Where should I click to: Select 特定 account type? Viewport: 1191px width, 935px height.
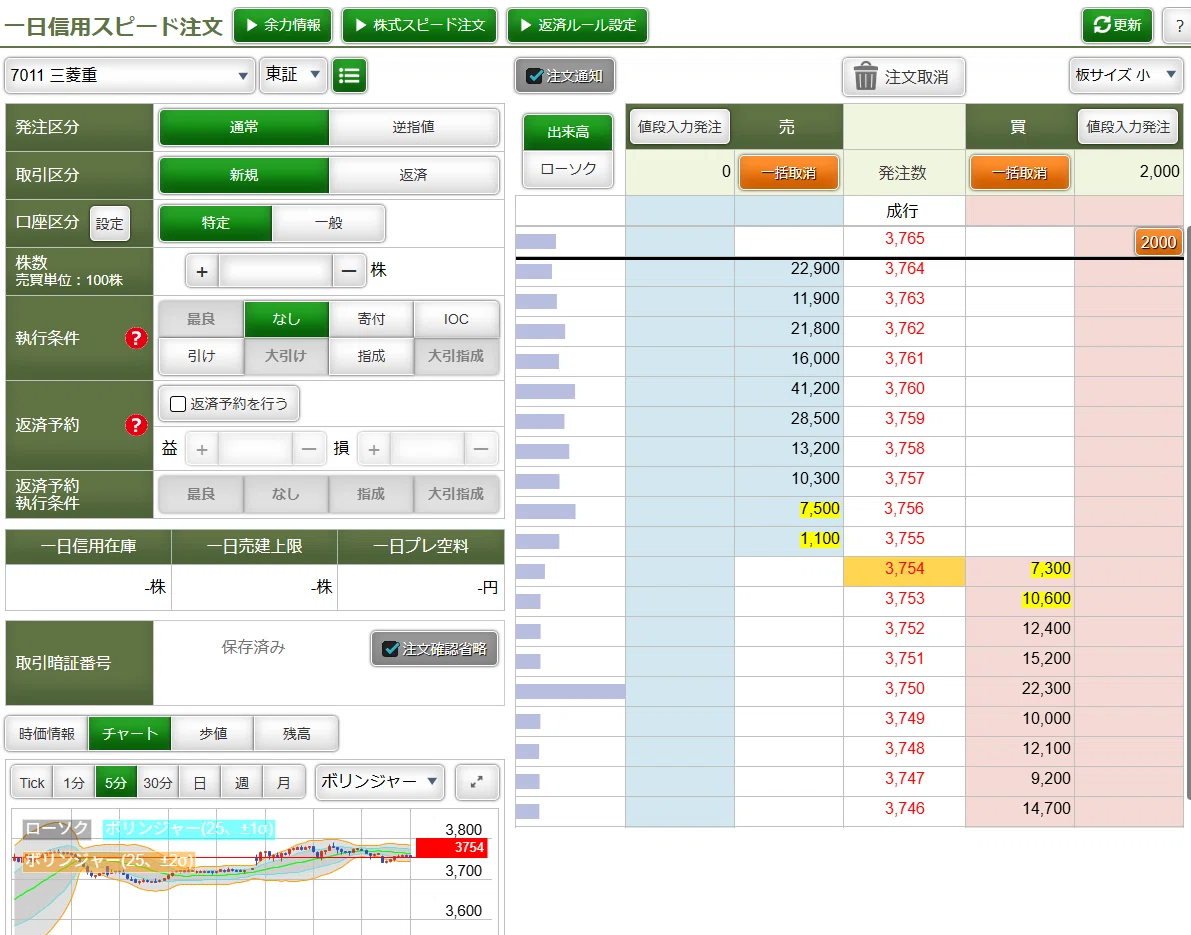215,223
